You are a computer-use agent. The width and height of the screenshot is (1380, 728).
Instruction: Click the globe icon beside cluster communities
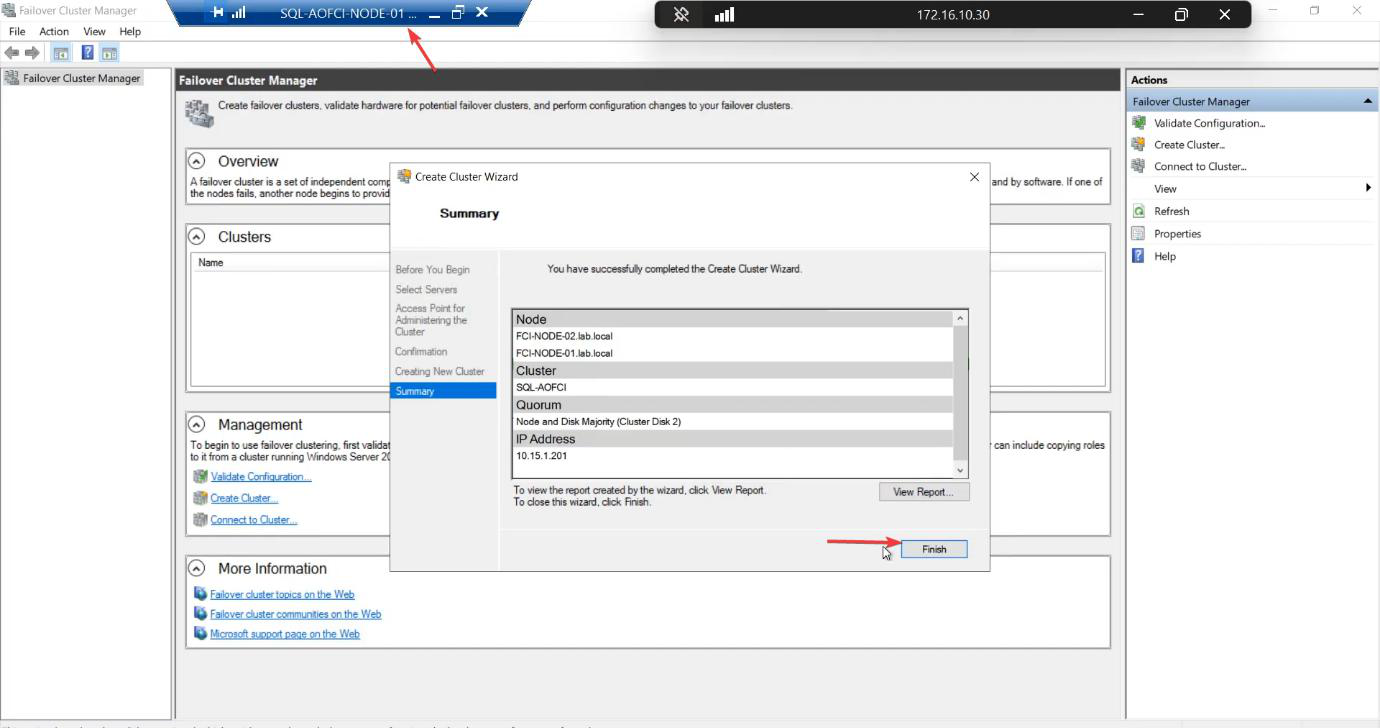(x=200, y=614)
